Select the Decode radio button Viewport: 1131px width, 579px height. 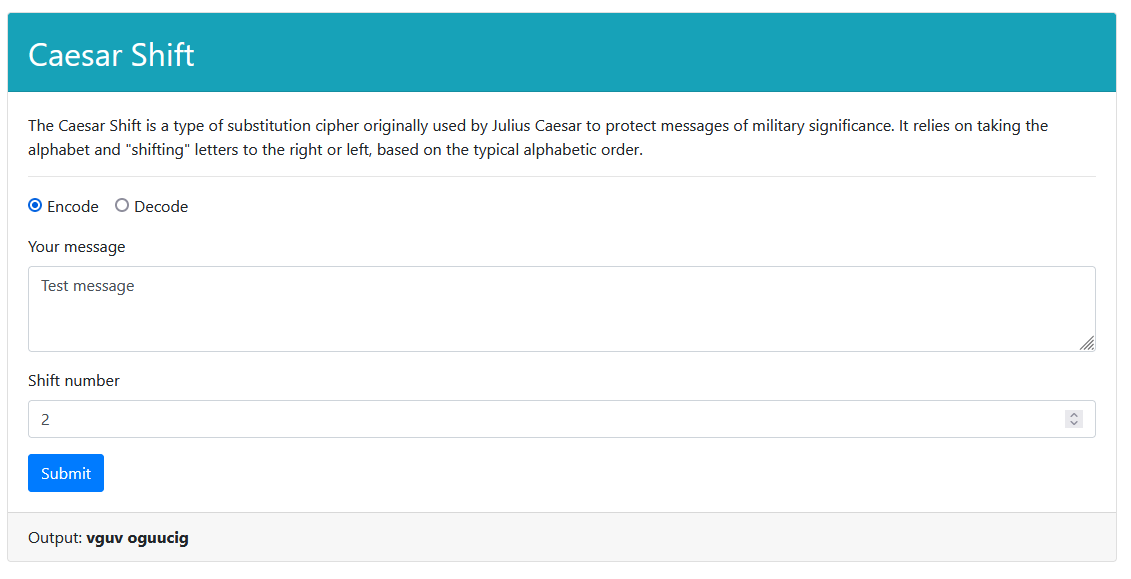[x=122, y=205]
